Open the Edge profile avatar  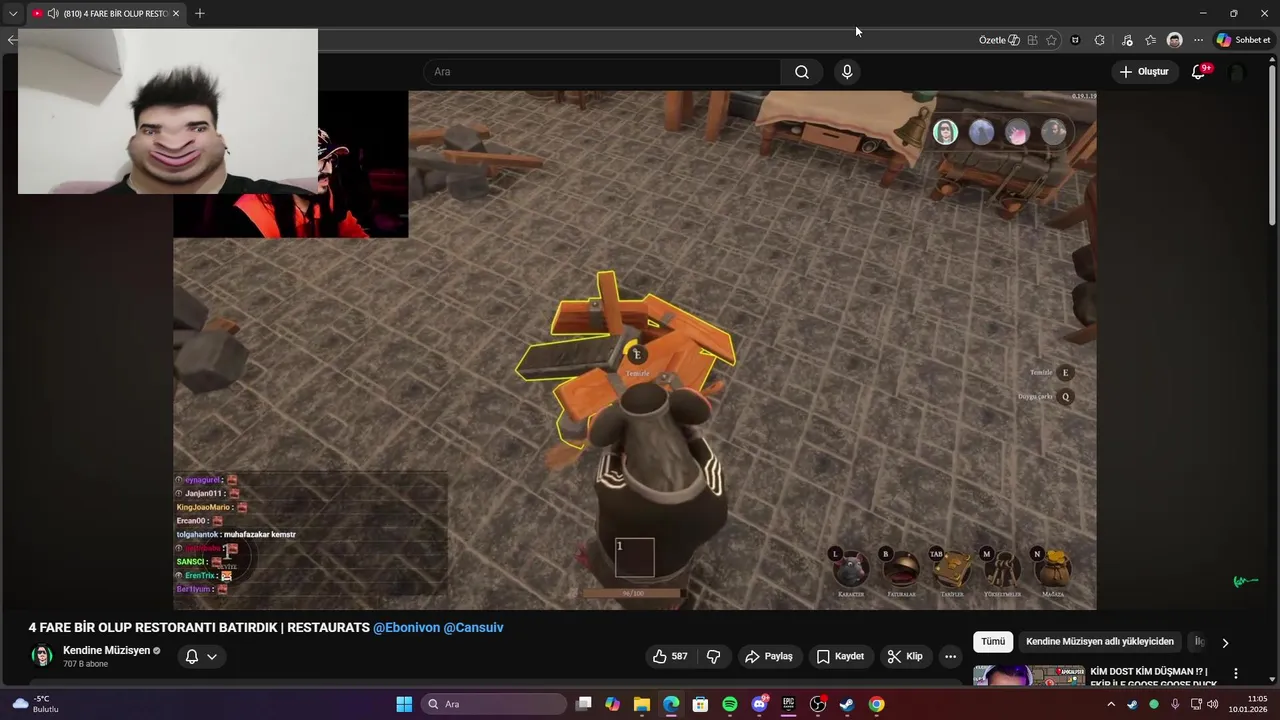tap(1175, 40)
